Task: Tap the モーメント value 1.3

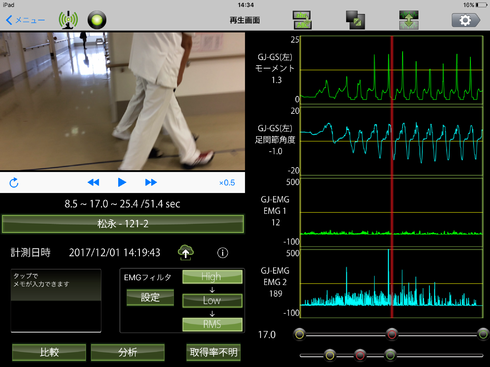Action: point(276,80)
